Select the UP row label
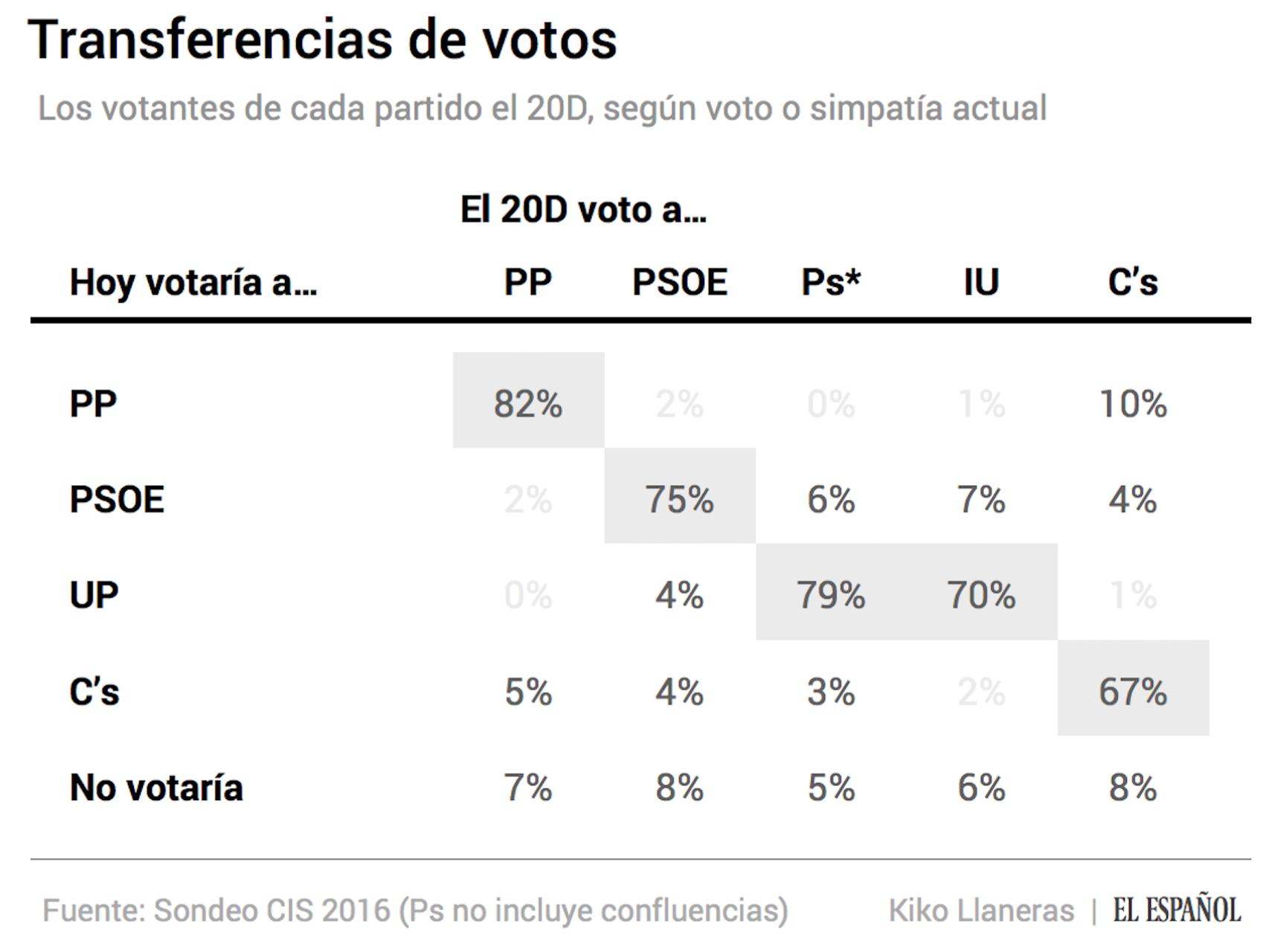Screen dimensions: 1269x952 [x=94, y=595]
